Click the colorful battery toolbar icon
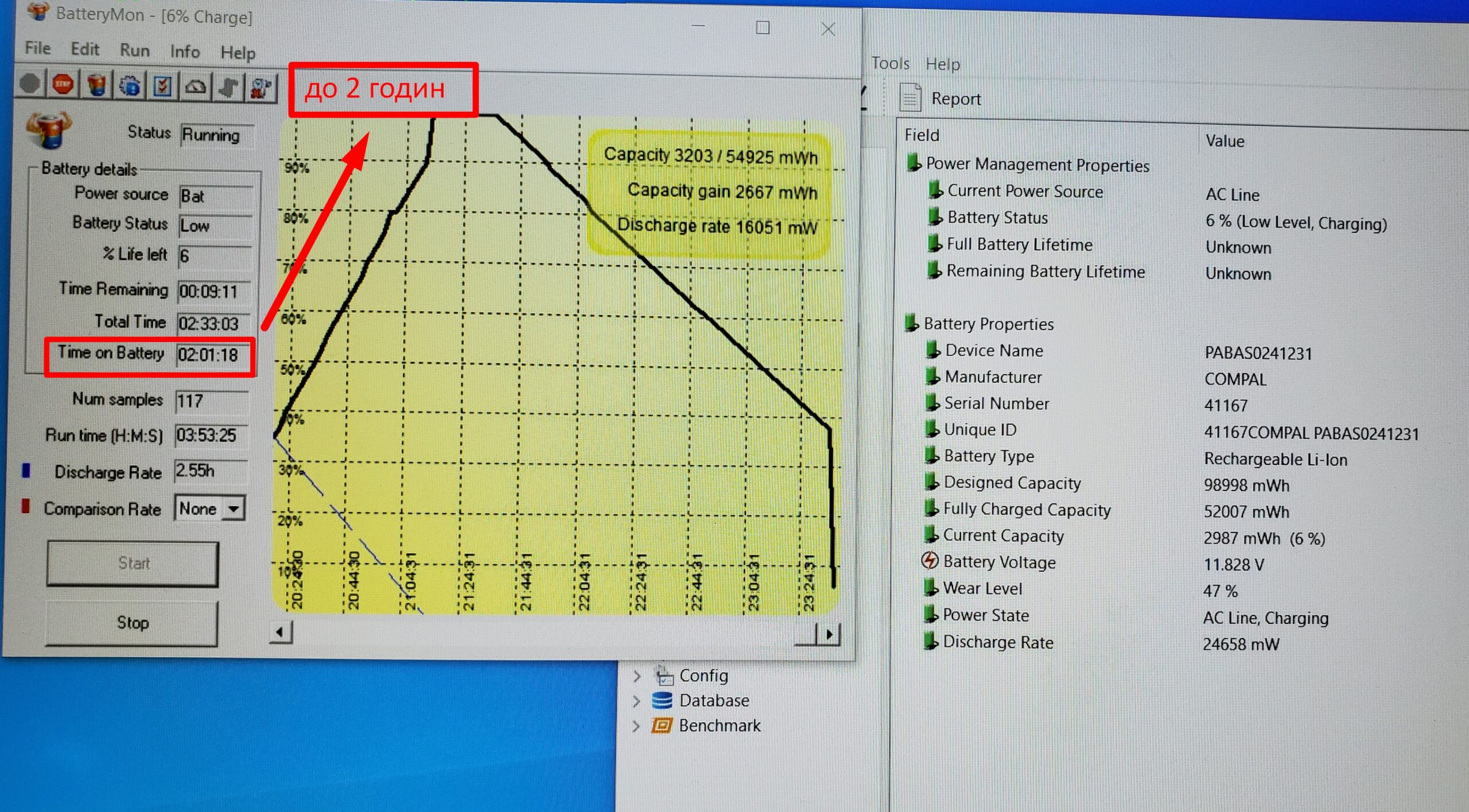 96,86
